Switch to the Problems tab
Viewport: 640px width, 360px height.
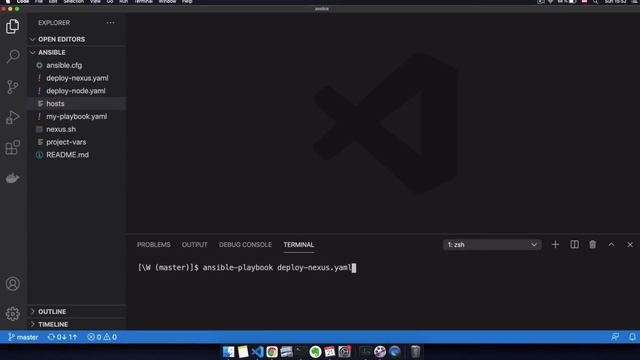pyautogui.click(x=153, y=244)
